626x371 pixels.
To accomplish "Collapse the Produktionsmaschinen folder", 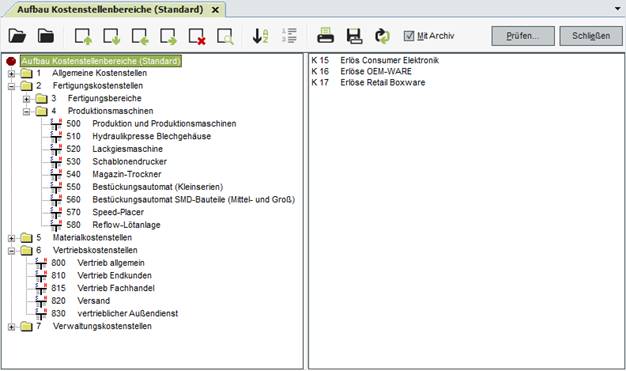I will 26,111.
